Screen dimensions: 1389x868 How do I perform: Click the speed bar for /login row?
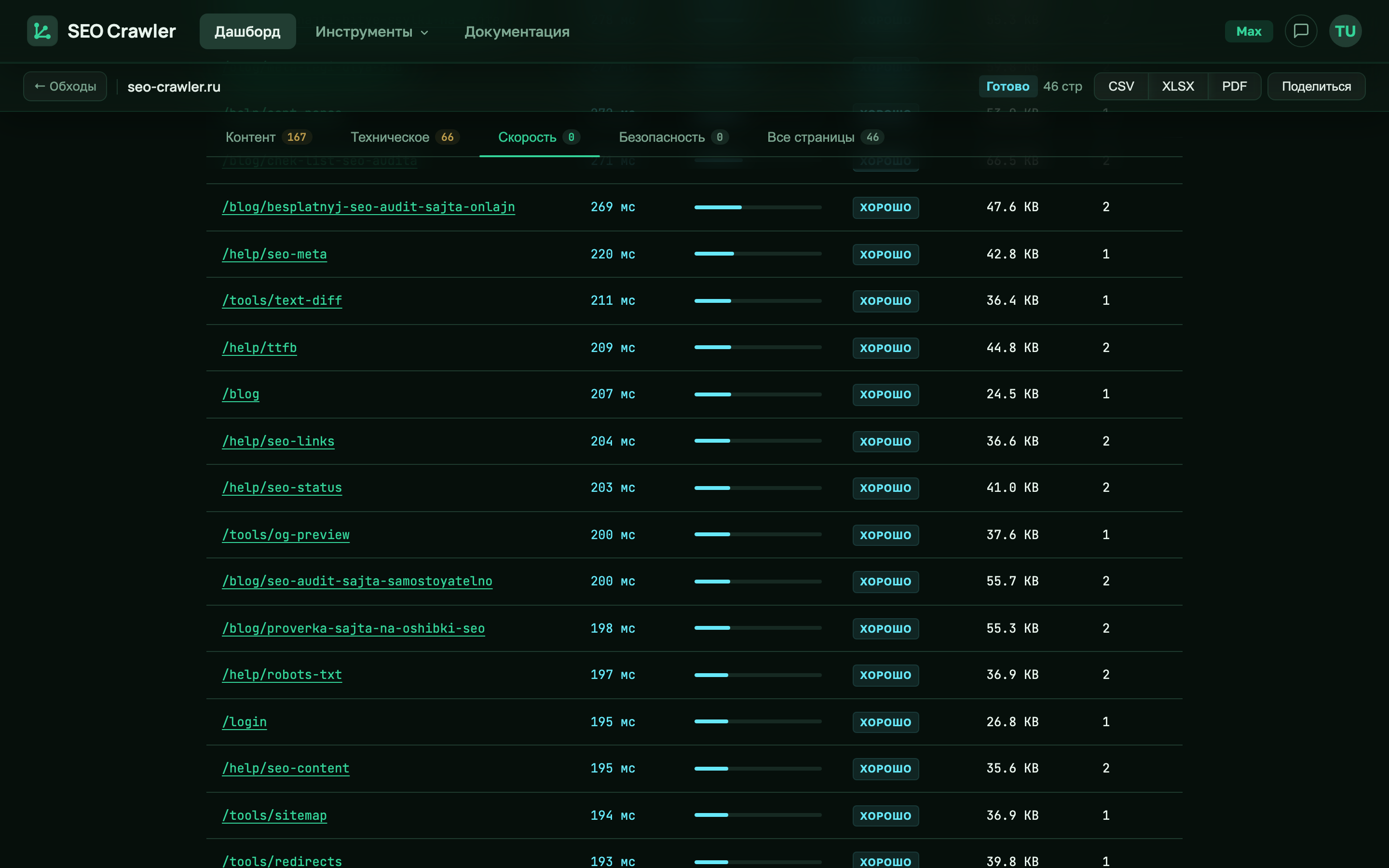758,721
